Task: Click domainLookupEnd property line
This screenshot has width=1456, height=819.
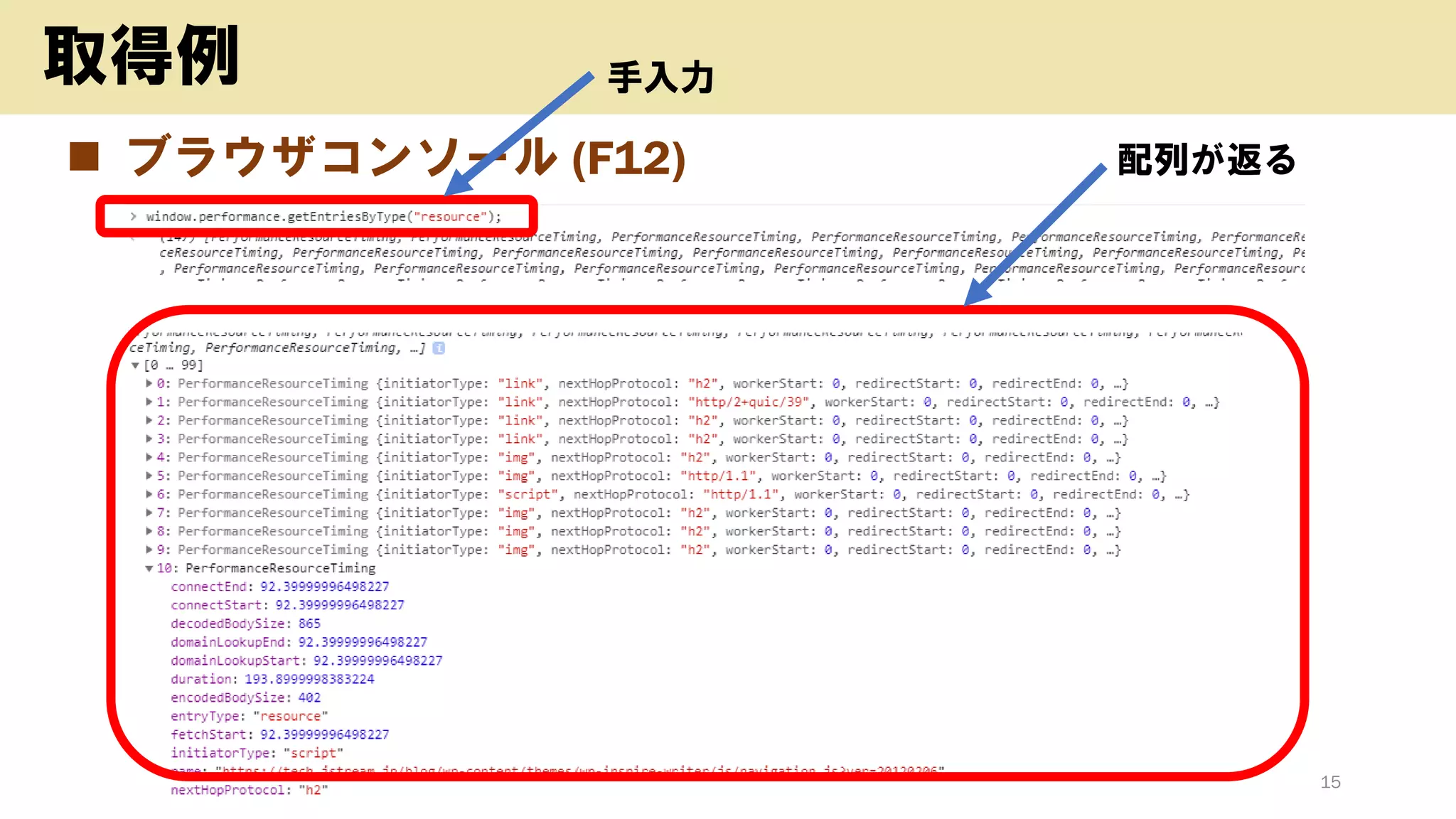Action: click(299, 642)
